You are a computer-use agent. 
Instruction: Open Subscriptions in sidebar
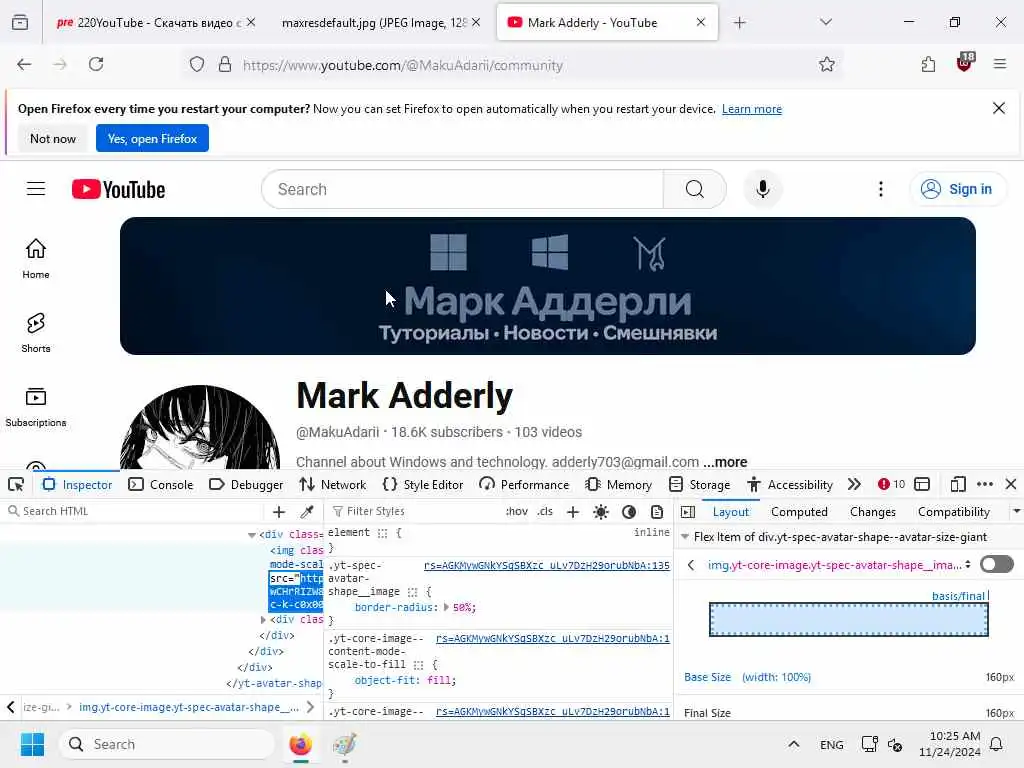tap(36, 407)
